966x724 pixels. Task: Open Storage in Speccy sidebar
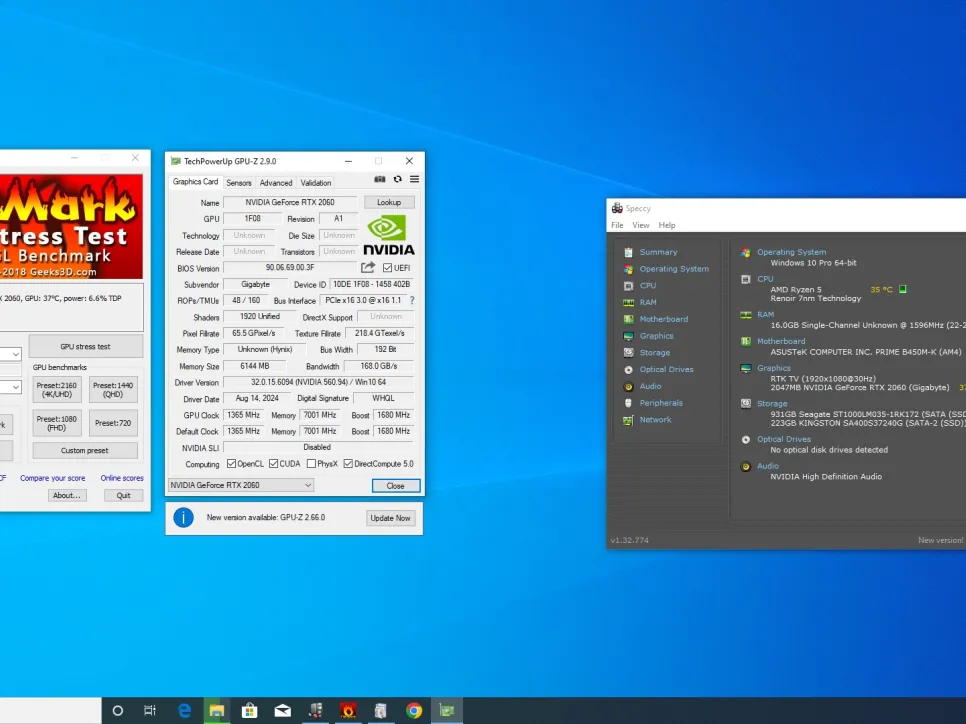pos(654,352)
